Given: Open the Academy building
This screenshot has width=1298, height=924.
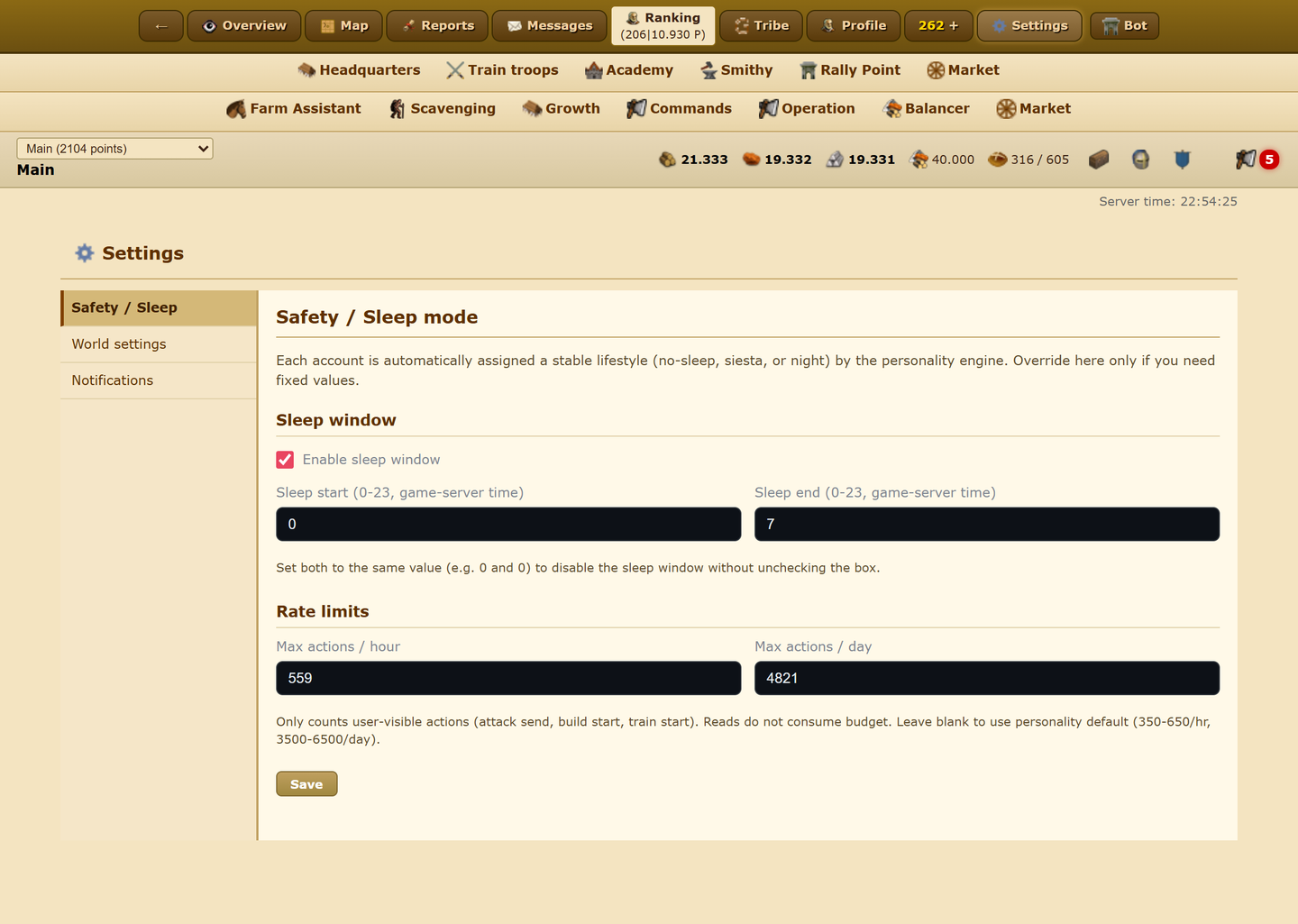Looking at the screenshot, I should pyautogui.click(x=629, y=70).
